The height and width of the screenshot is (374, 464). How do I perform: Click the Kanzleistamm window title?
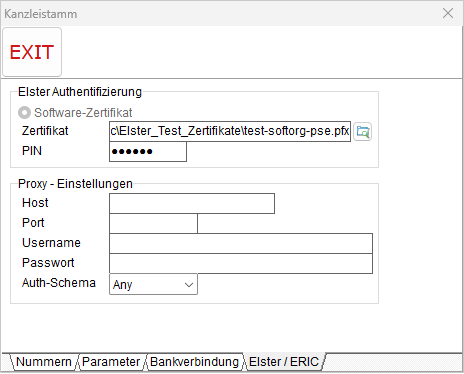(41, 14)
